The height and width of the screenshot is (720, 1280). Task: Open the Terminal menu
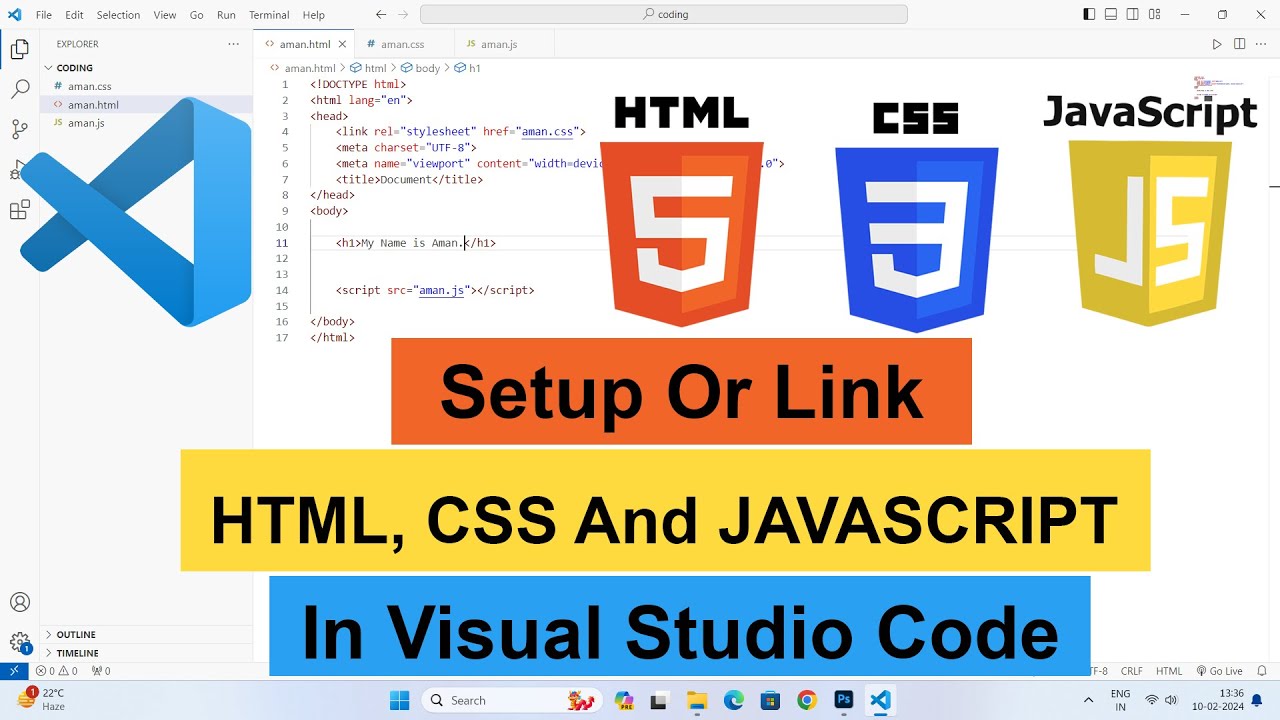[x=269, y=15]
